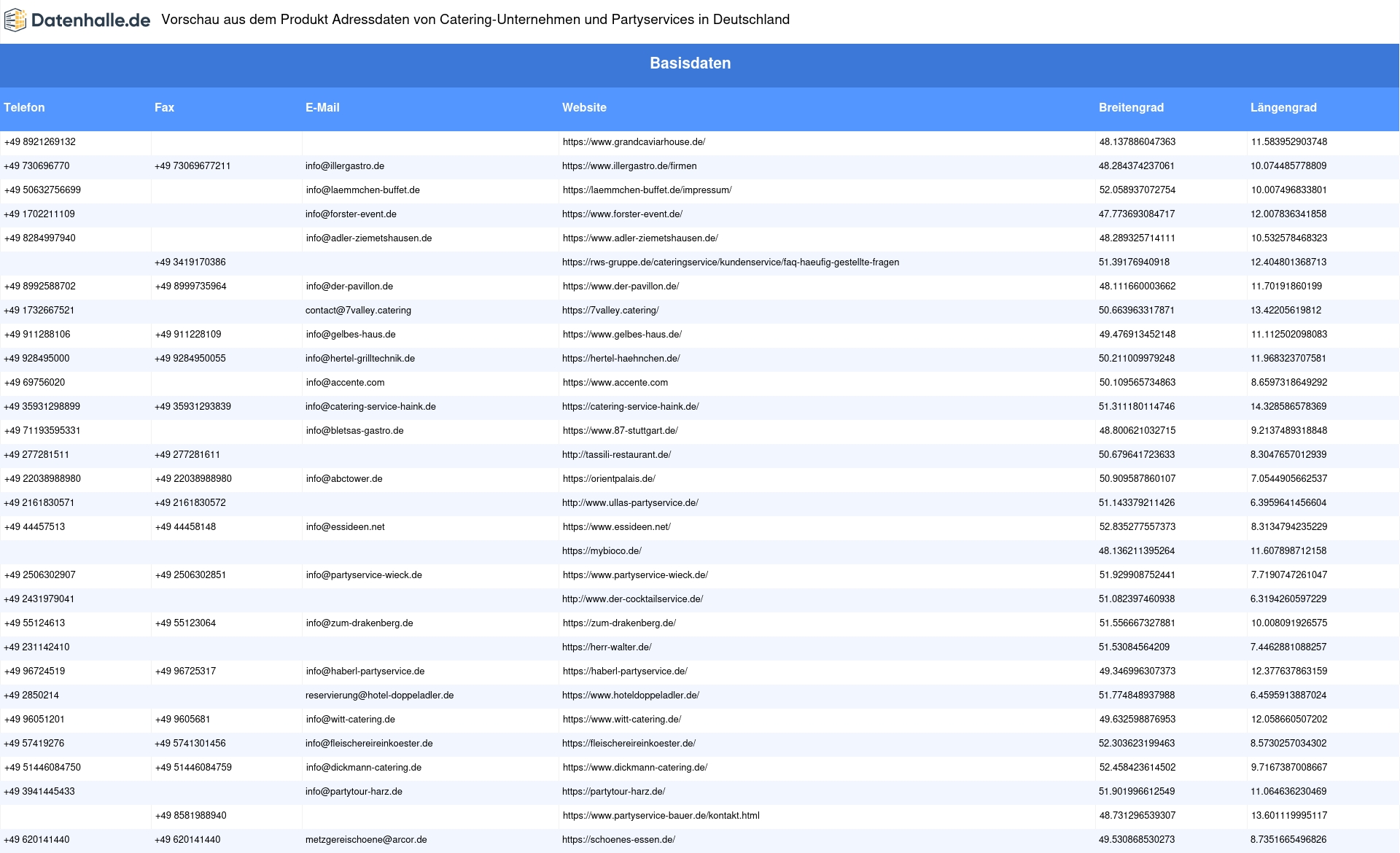
Task: Open https://www.hoteldoppeladler.de/ website cell
Action: tap(631, 696)
